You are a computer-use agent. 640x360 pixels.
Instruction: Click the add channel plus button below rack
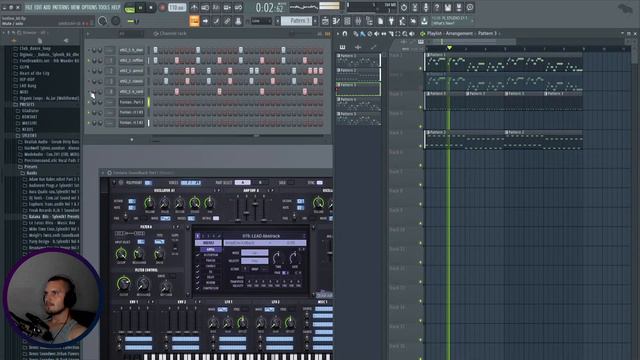tap(131, 140)
